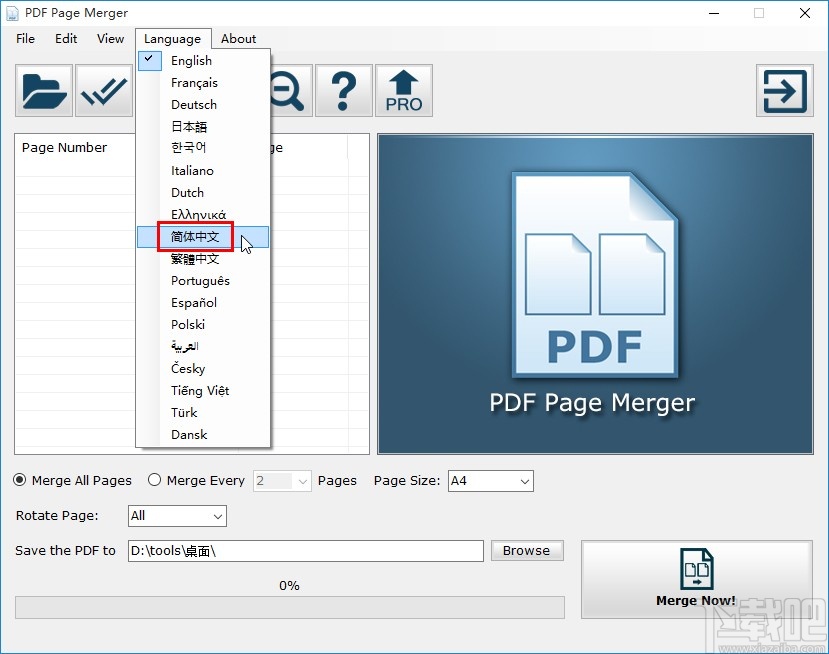The height and width of the screenshot is (654, 829).
Task: Minimize the PDF Page Merger window
Action: point(714,13)
